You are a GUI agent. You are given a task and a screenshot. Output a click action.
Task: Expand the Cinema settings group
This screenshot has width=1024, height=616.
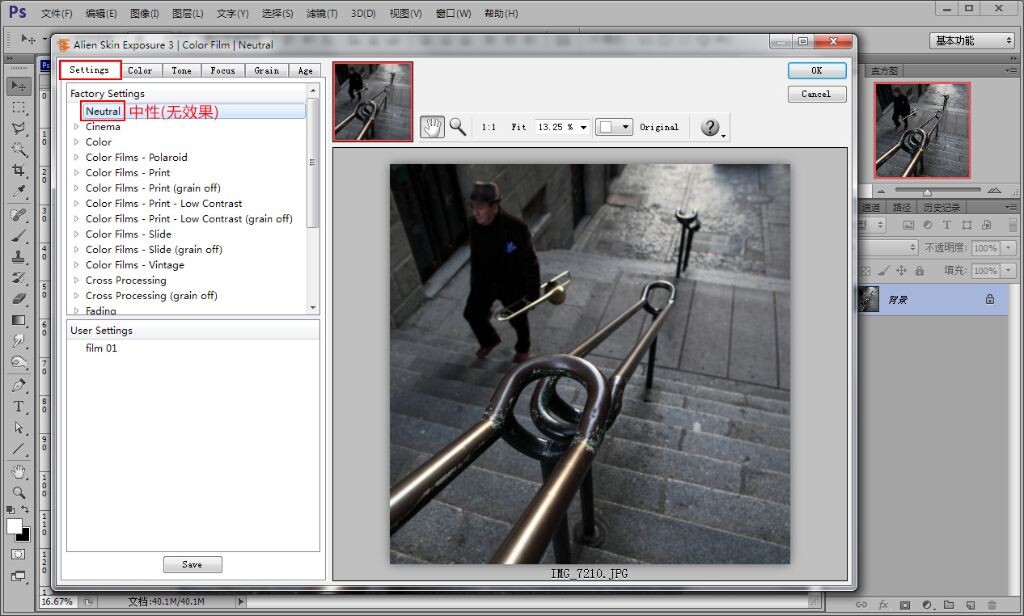(x=76, y=127)
